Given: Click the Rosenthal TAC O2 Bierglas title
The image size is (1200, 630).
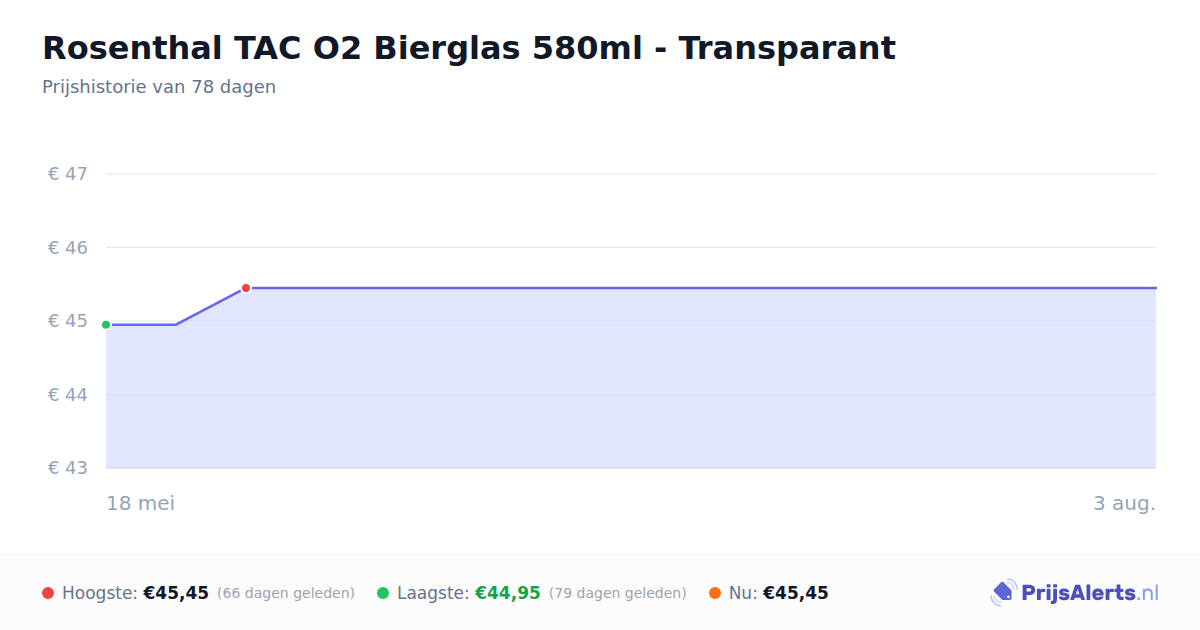Looking at the screenshot, I should 469,48.
